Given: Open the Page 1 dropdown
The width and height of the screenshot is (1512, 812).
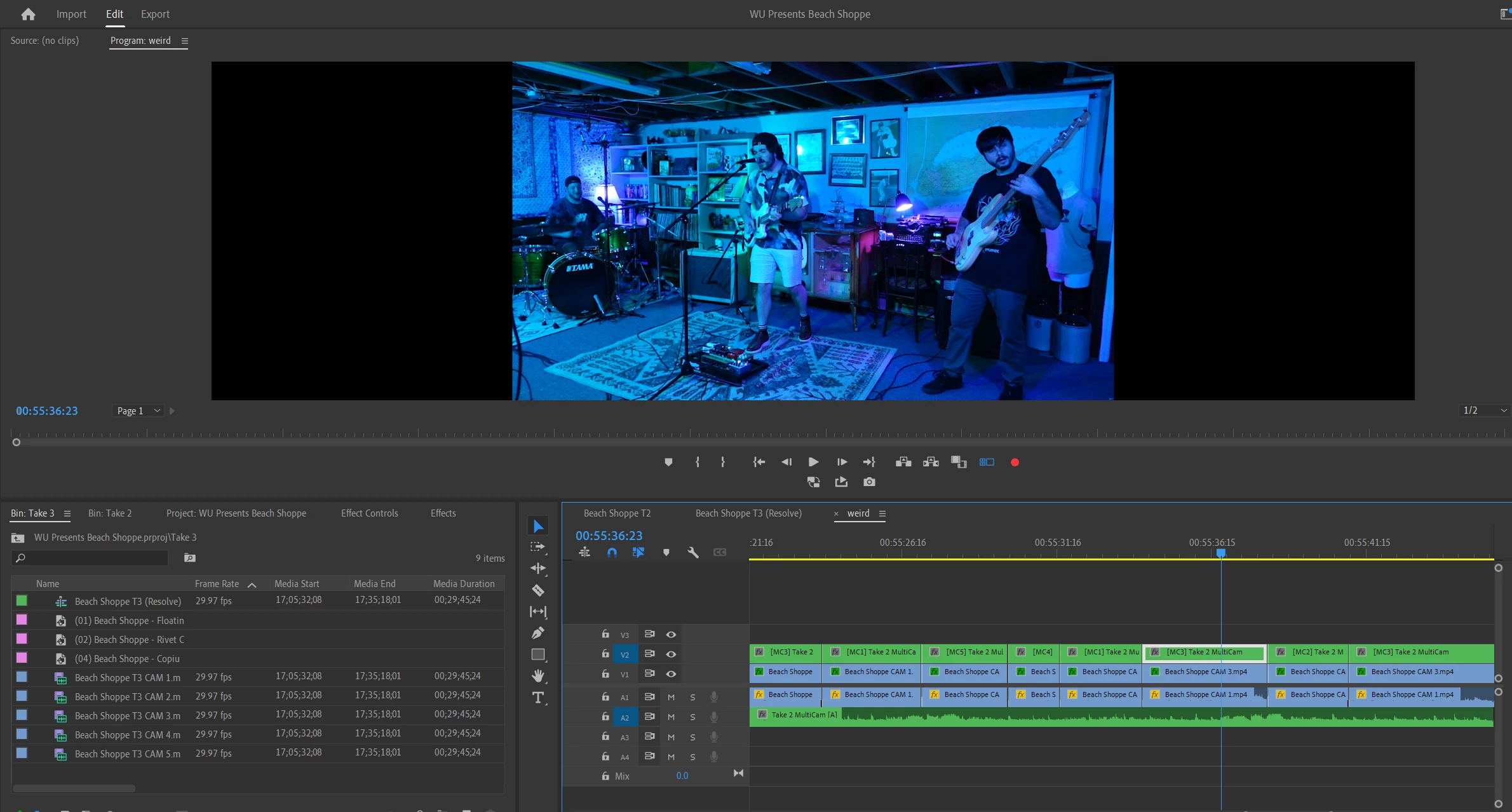Looking at the screenshot, I should click(139, 410).
